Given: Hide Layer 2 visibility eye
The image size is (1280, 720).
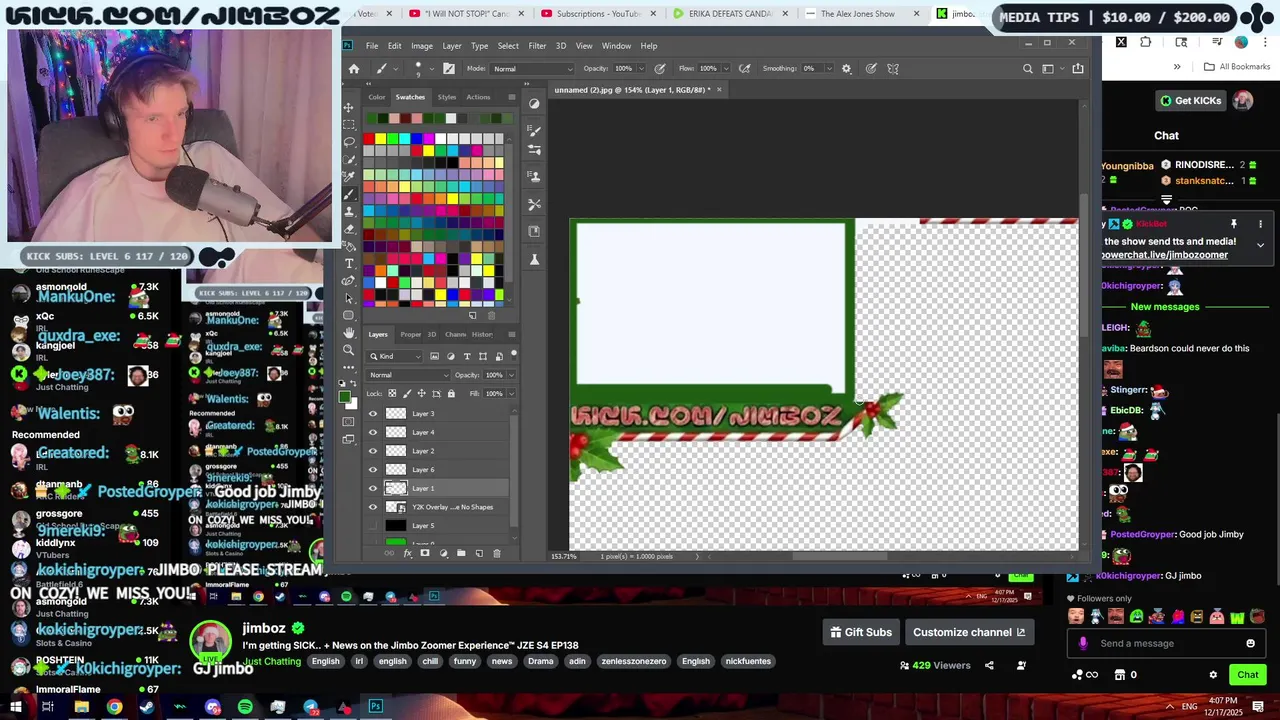Looking at the screenshot, I should coord(373,451).
